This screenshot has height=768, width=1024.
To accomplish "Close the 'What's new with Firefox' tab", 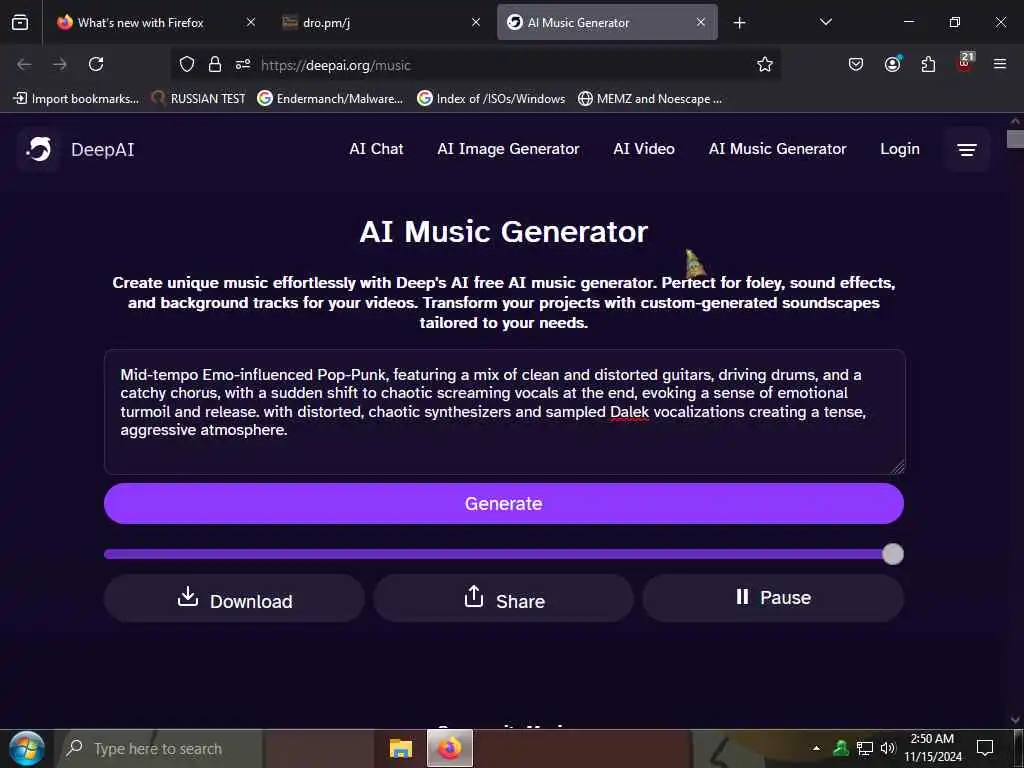I will coord(251,22).
